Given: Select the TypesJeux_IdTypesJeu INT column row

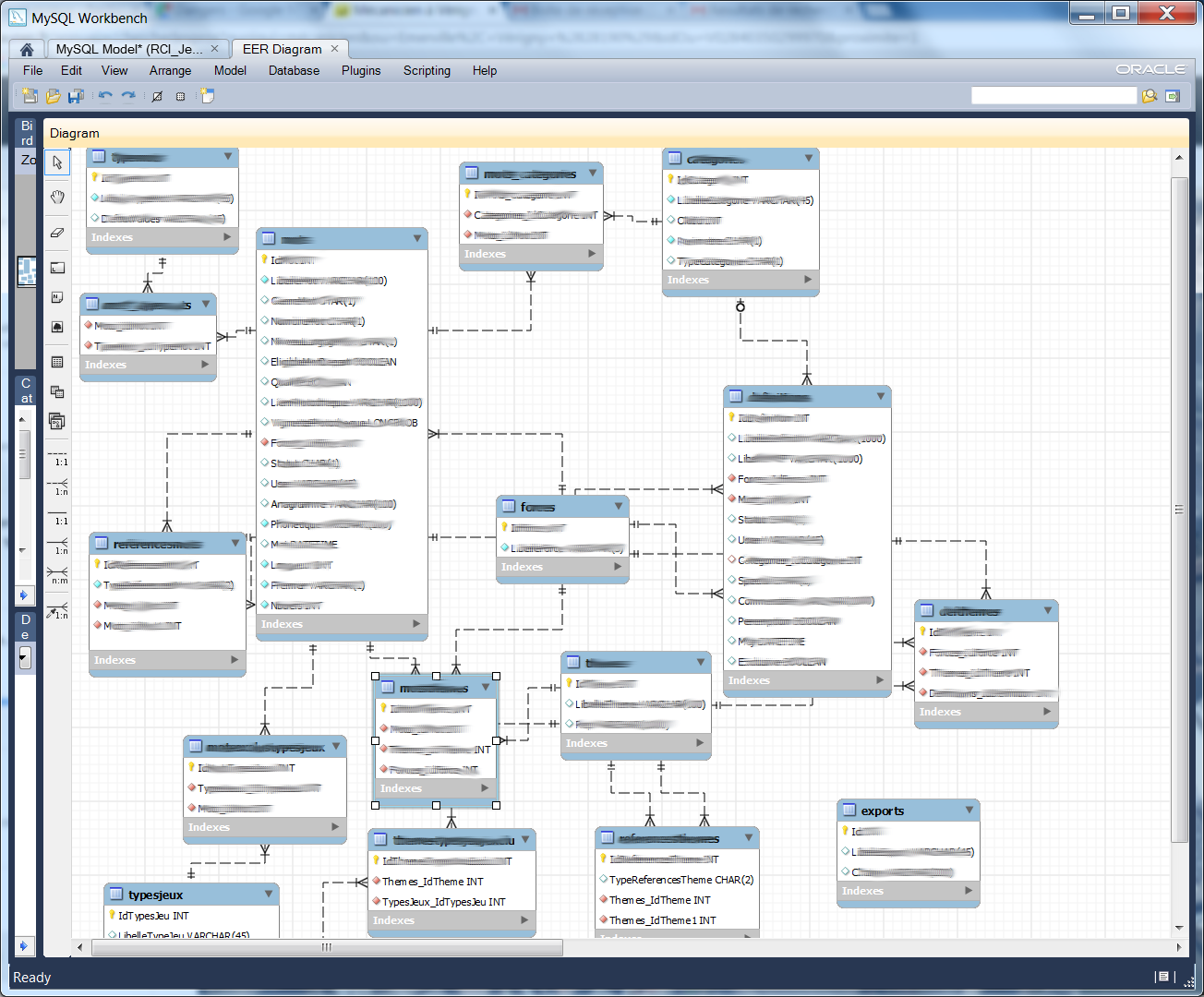Looking at the screenshot, I should [x=451, y=902].
